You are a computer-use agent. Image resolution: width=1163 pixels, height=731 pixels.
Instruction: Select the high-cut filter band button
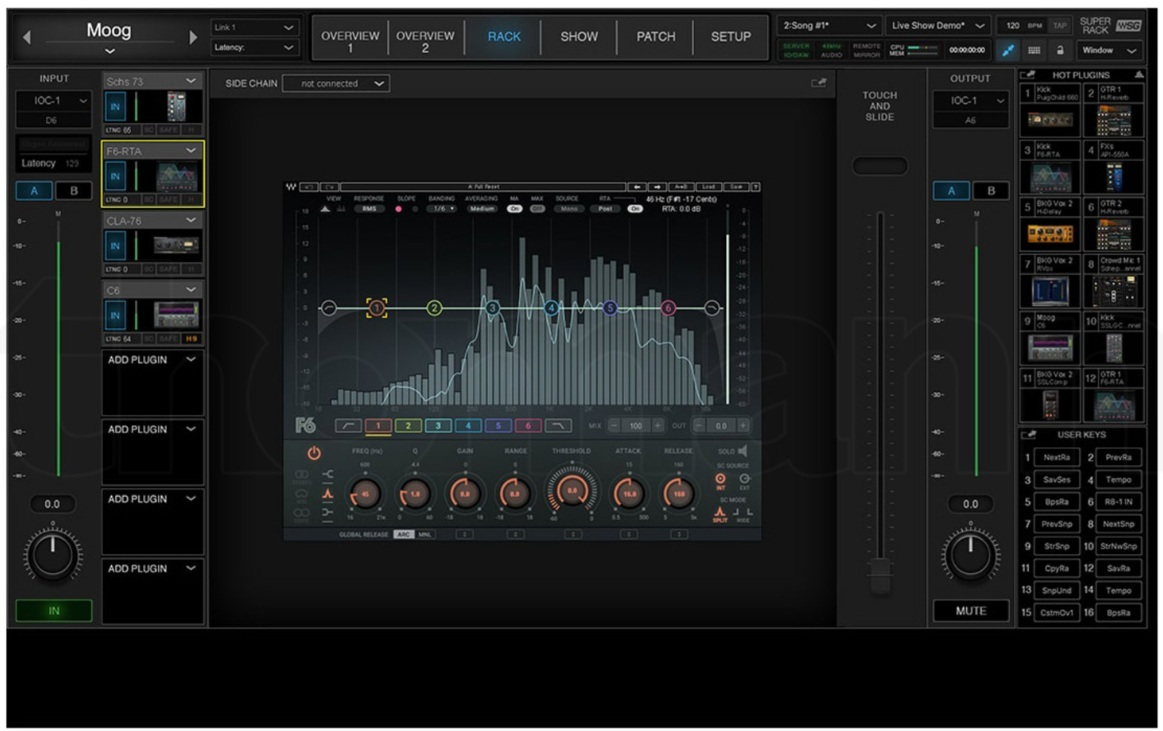click(x=558, y=426)
